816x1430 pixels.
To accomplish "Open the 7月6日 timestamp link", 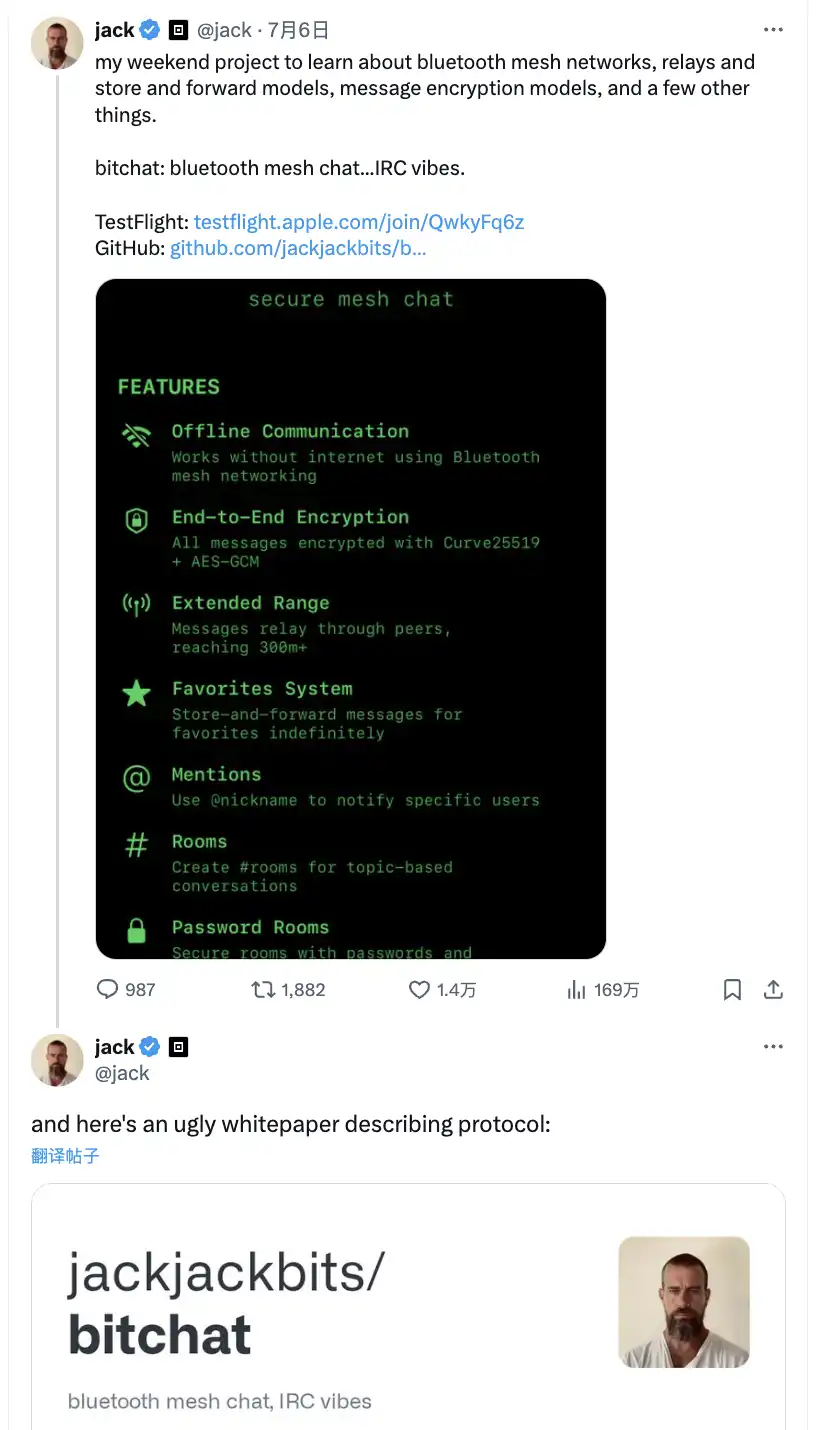I will tap(294, 29).
